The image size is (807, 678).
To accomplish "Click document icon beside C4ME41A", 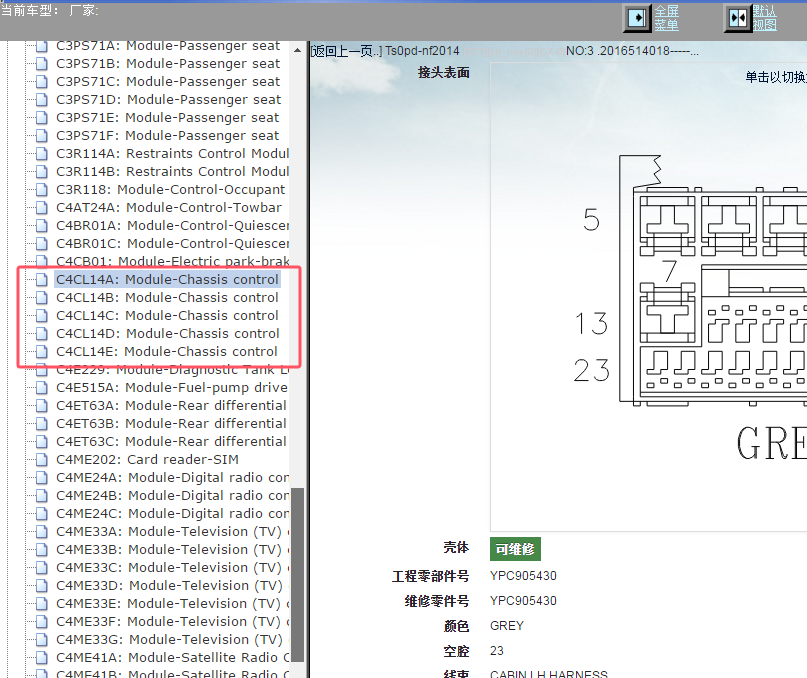I will pos(42,658).
